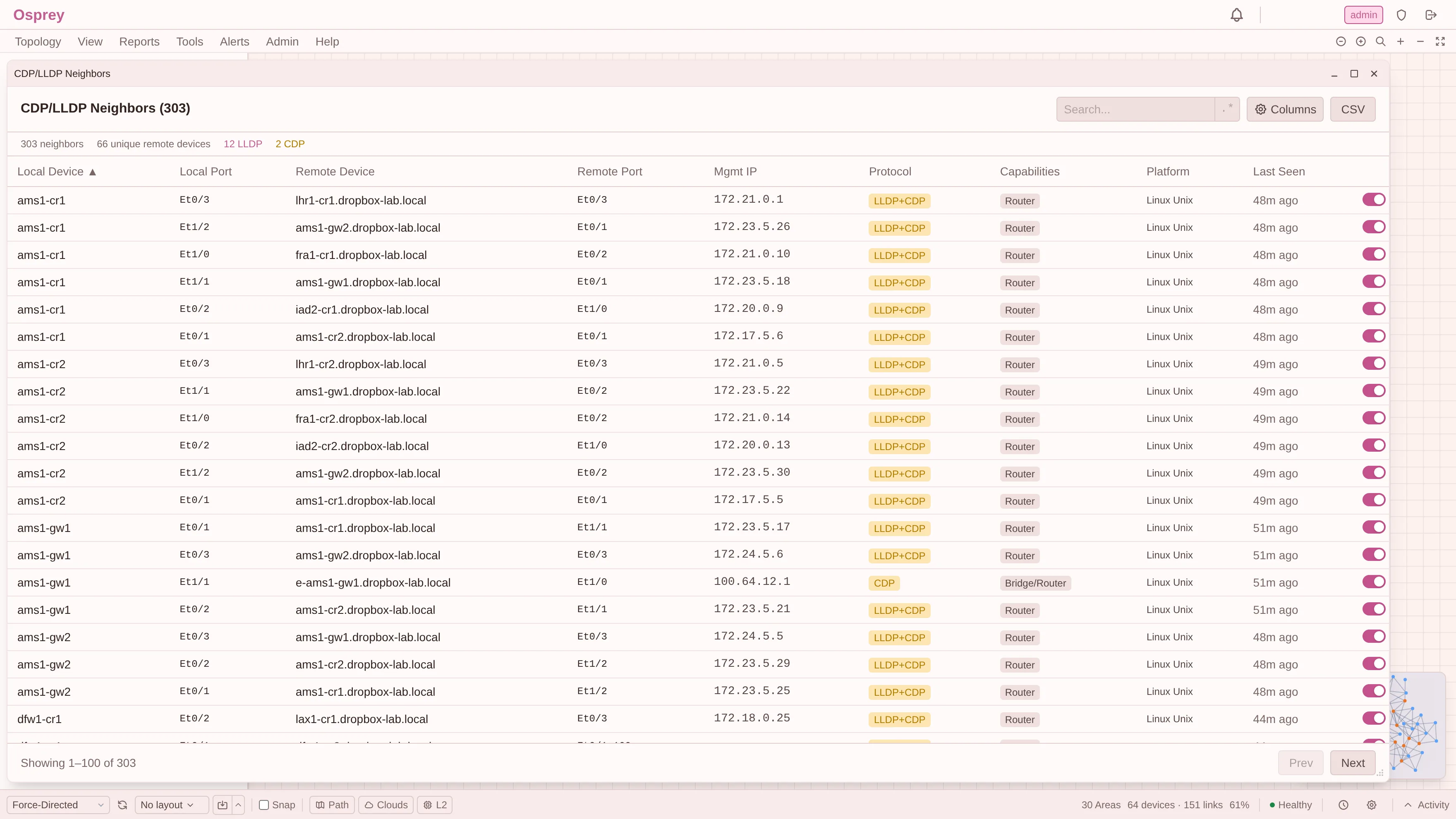This screenshot has height=819, width=1456.
Task: Focus the neighbors Search field
Action: (x=1135, y=109)
